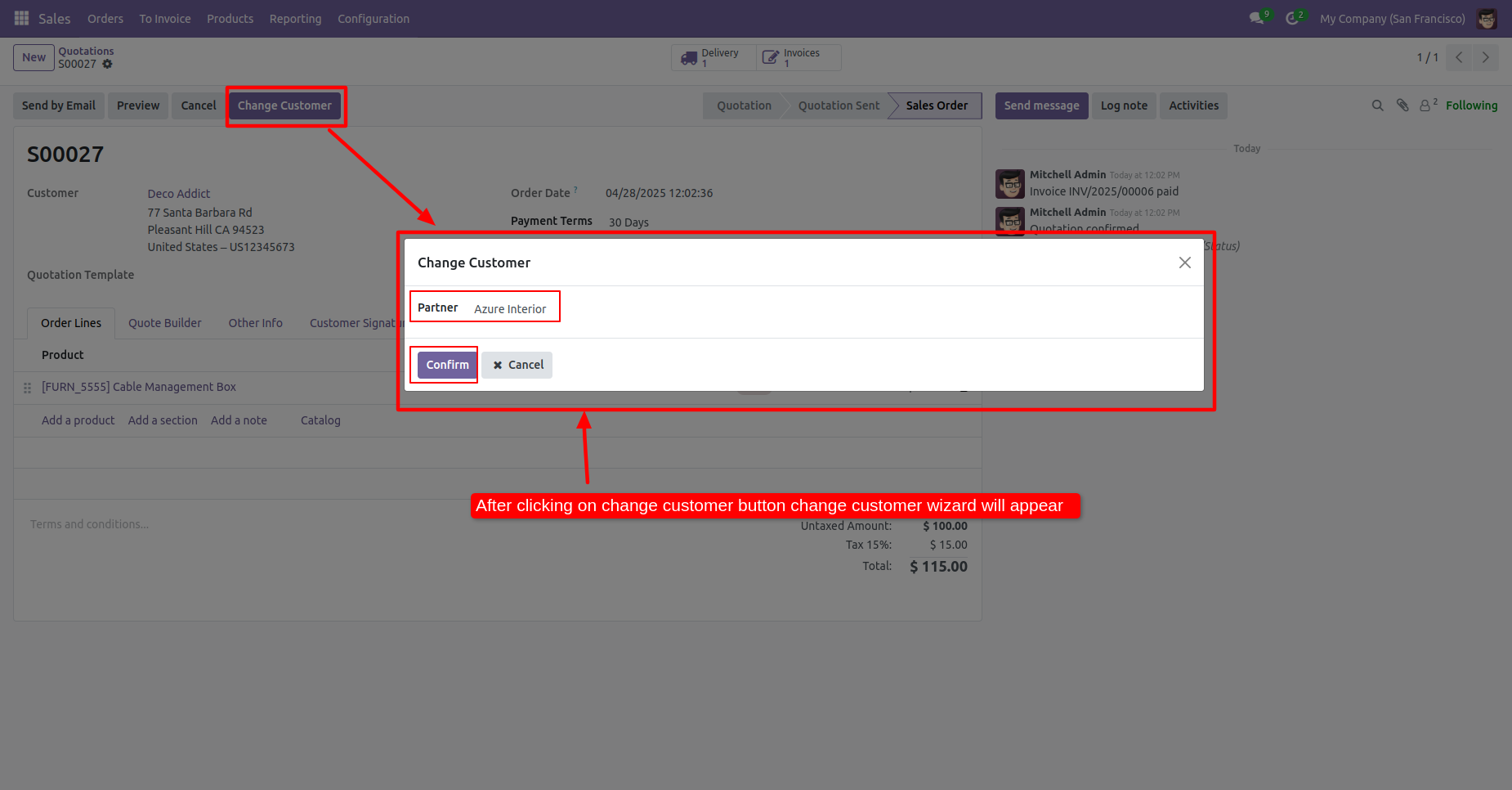Click Mitchell Admin name on invoice paid message

pyautogui.click(x=1067, y=174)
